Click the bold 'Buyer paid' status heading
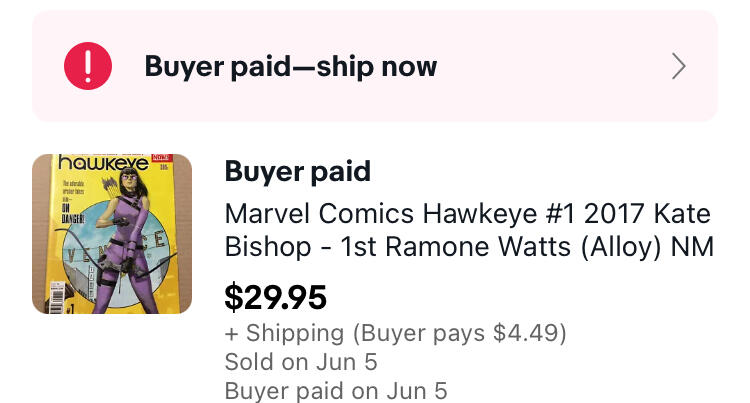 tap(298, 171)
